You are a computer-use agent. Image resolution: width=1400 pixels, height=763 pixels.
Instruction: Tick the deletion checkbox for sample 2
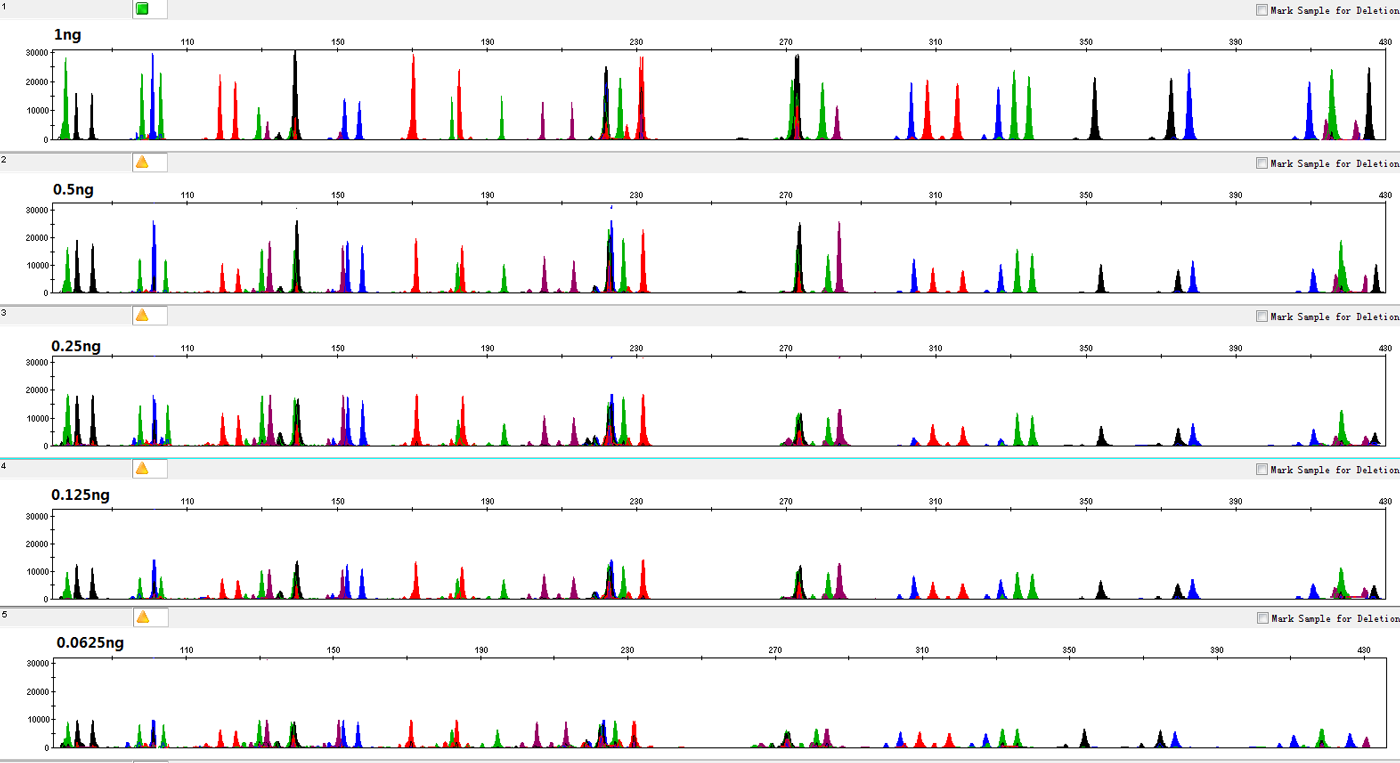coord(1262,163)
